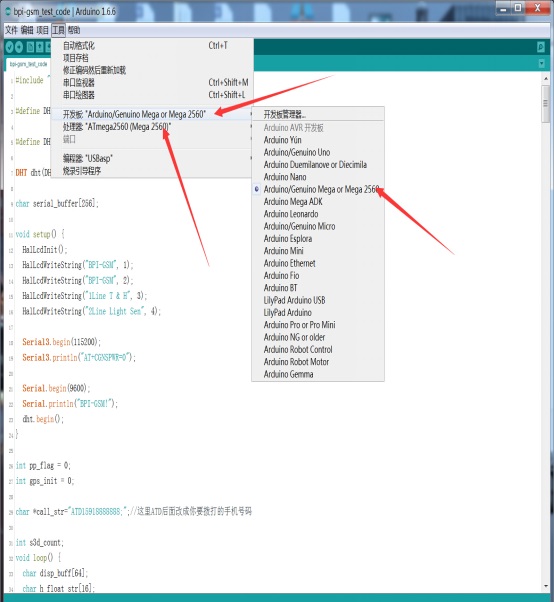Open the Serial Monitor magnifier icon
The width and height of the screenshot is (554, 602).
pos(541,47)
